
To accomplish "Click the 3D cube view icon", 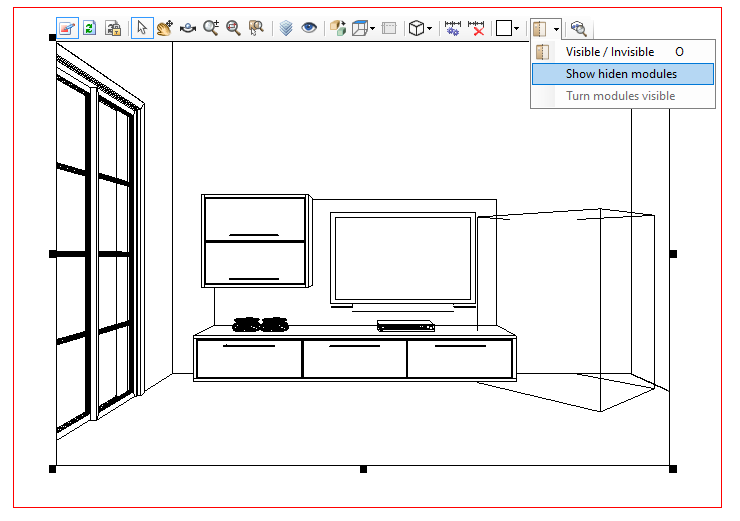I will pos(416,28).
